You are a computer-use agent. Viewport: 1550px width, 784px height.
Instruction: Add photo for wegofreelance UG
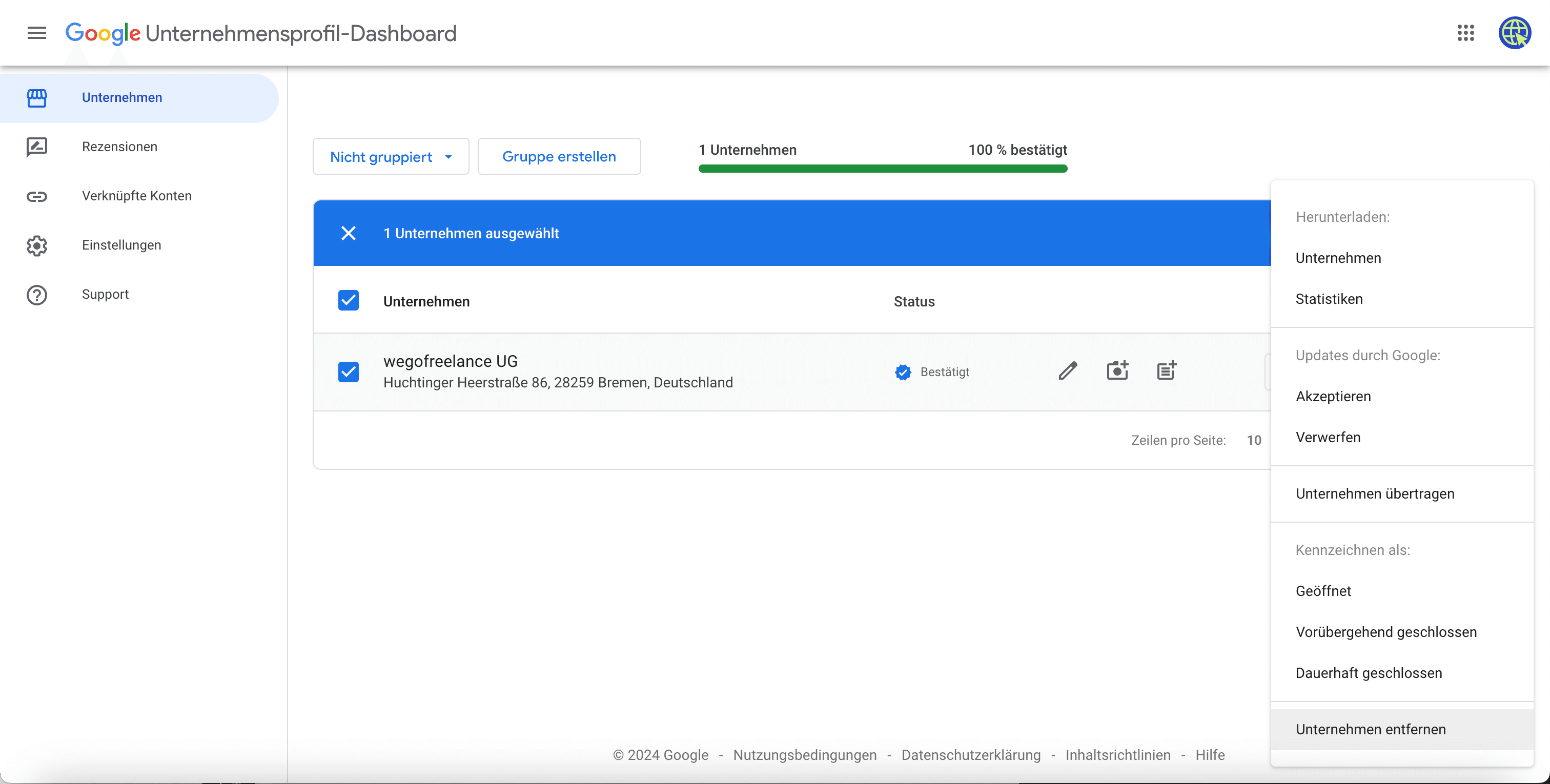1117,370
